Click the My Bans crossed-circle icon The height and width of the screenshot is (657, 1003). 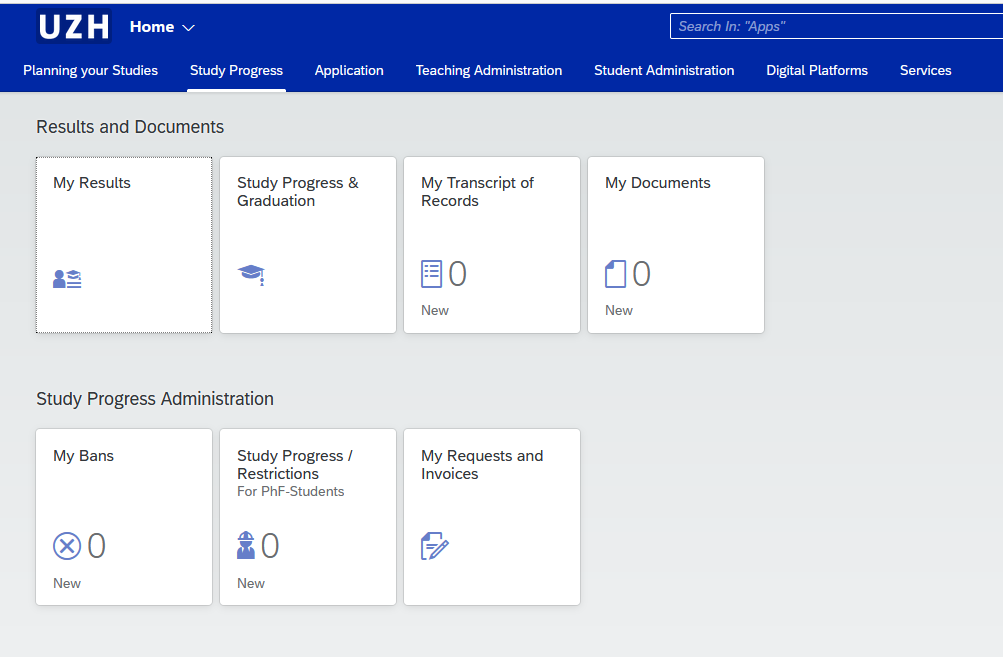[x=67, y=546]
